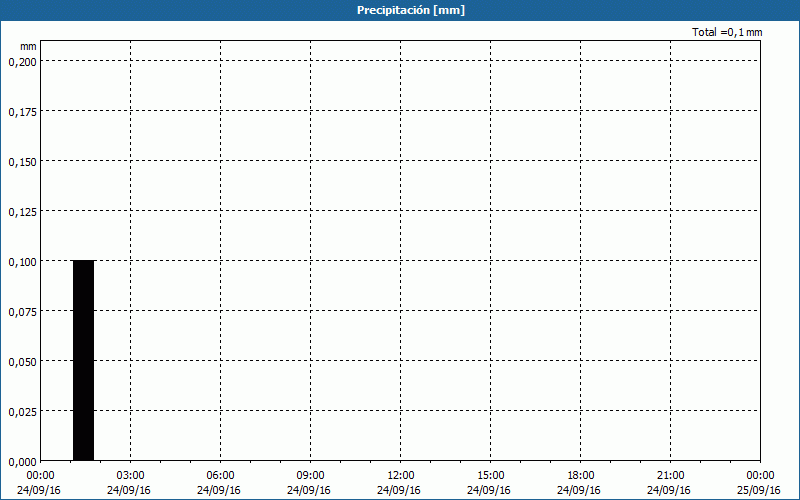Click the 09:00 time axis marker

311,475
